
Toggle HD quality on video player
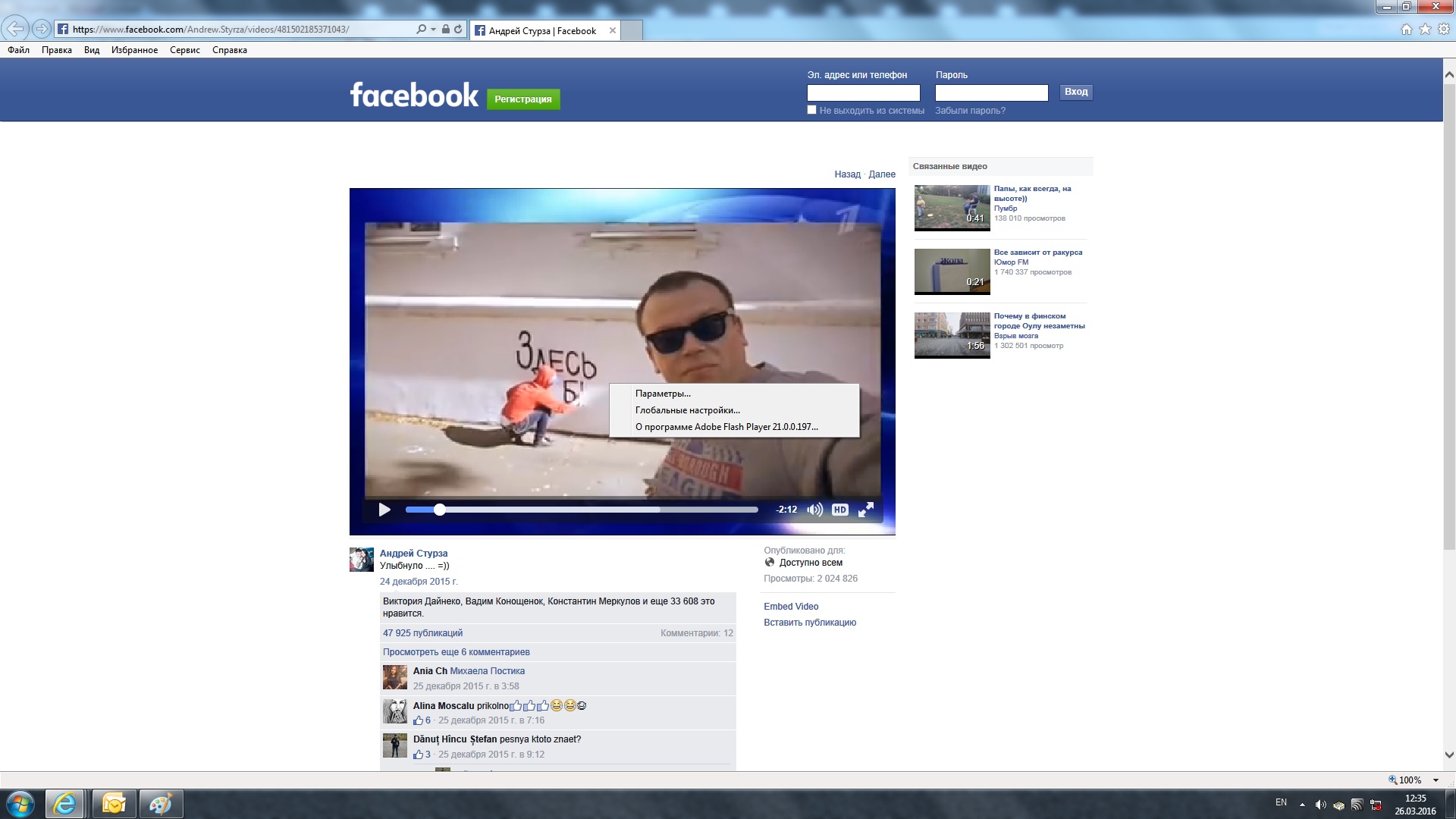[x=839, y=510]
